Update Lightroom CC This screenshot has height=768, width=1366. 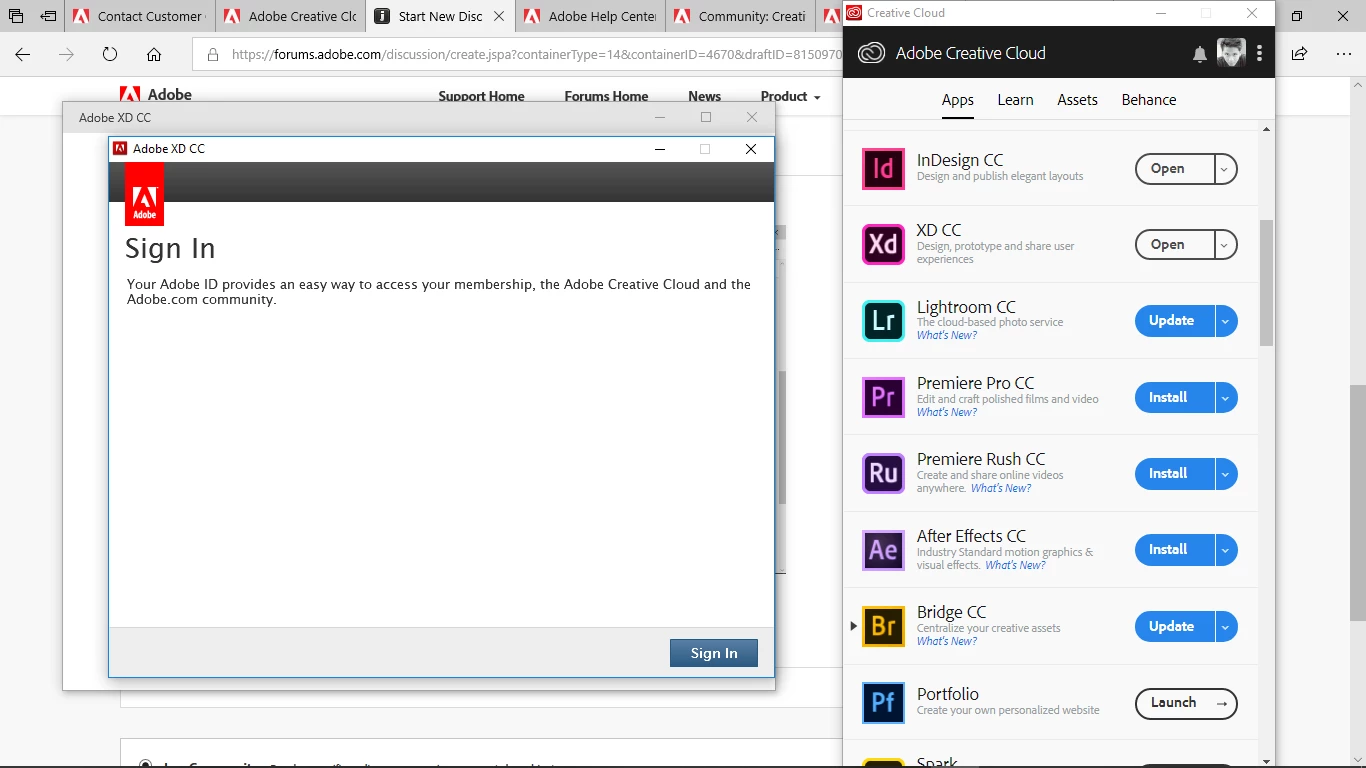tap(1175, 321)
